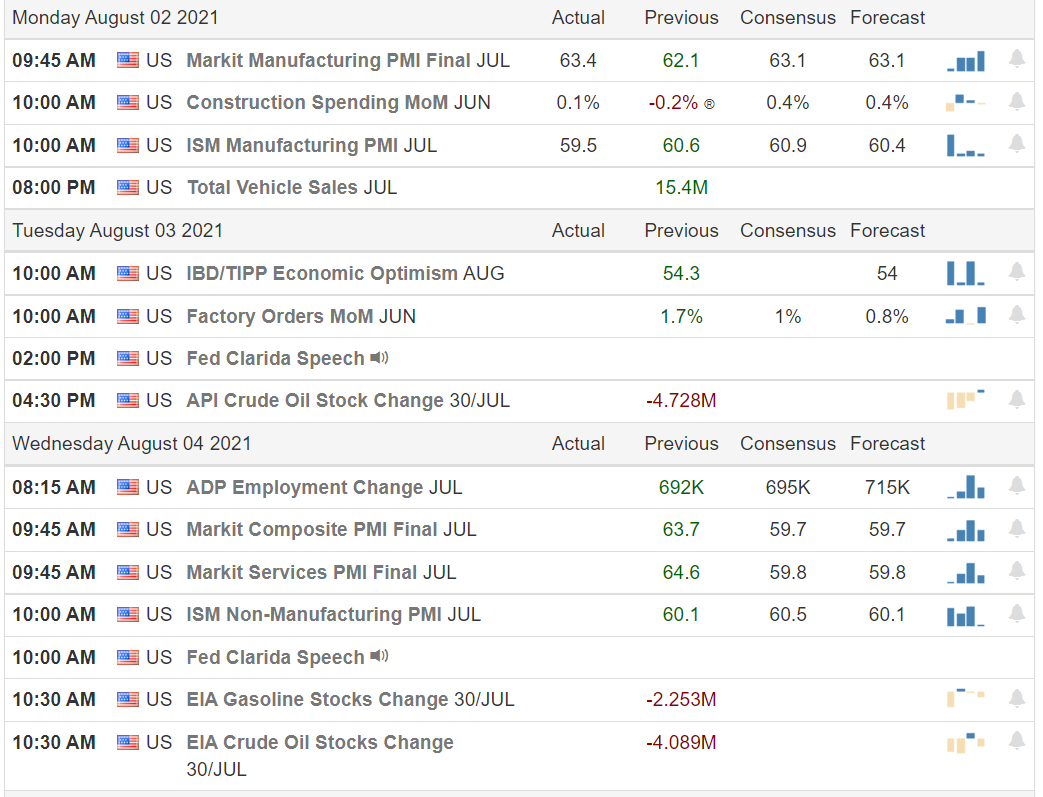Click the Forecast column header under Wednesday
1043x797 pixels.
pyautogui.click(x=887, y=443)
